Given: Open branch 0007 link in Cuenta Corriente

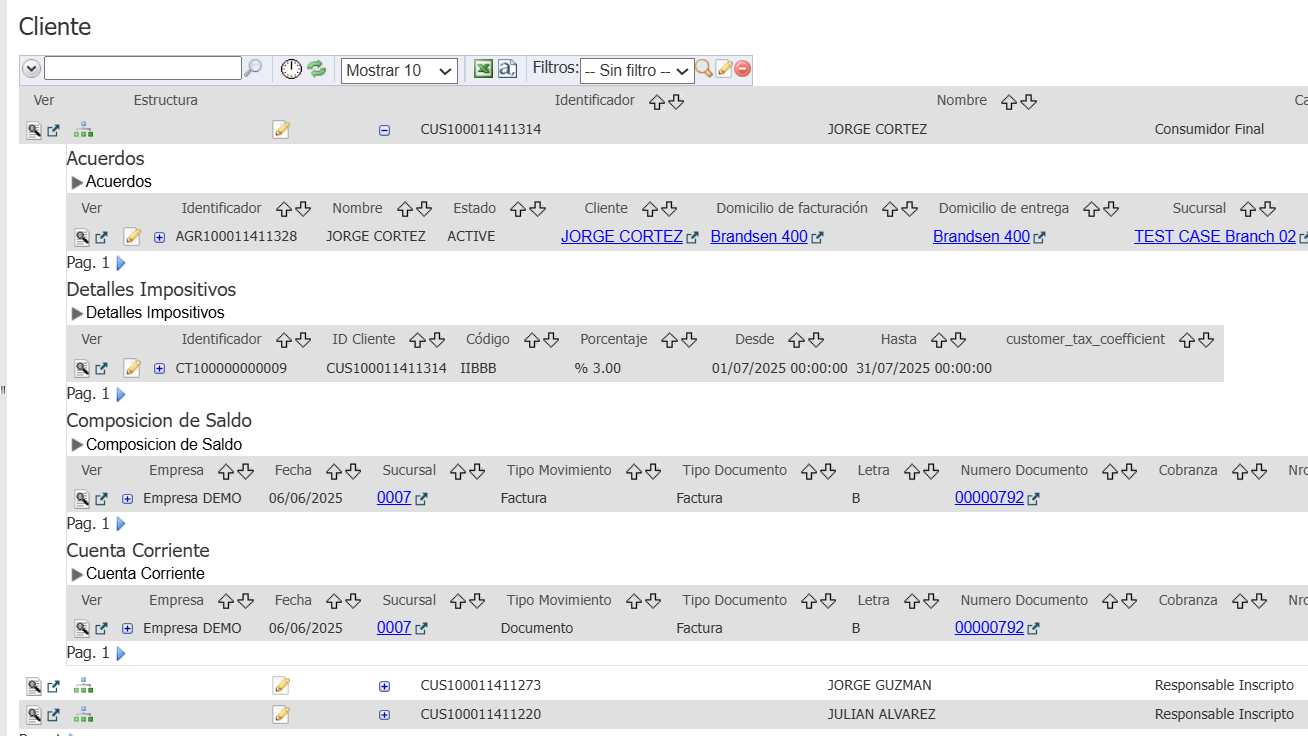Looking at the screenshot, I should [x=394, y=628].
